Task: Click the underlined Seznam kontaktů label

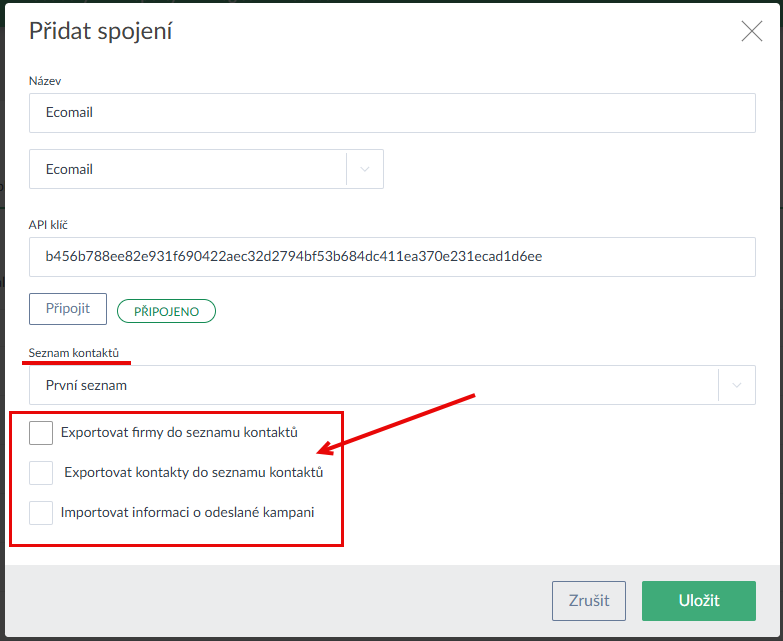Action: click(x=74, y=353)
